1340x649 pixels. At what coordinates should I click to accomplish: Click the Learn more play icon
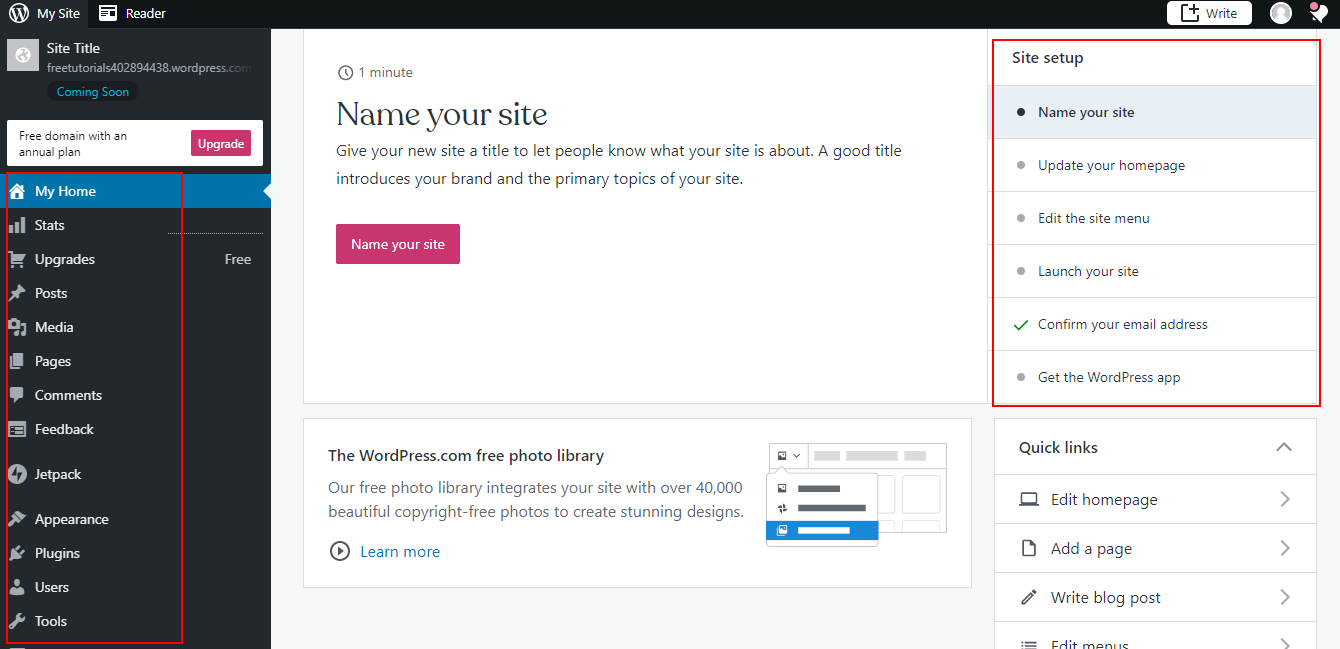click(x=340, y=551)
